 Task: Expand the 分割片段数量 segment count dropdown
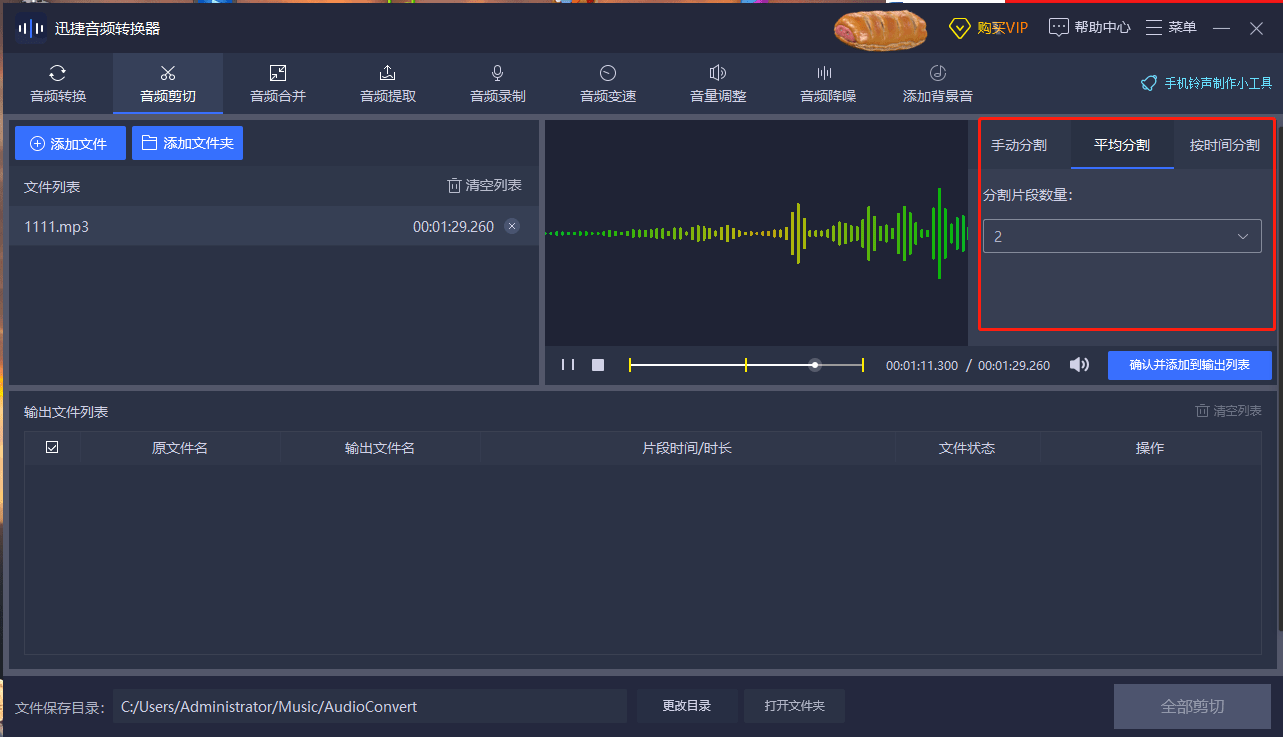[x=1122, y=236]
